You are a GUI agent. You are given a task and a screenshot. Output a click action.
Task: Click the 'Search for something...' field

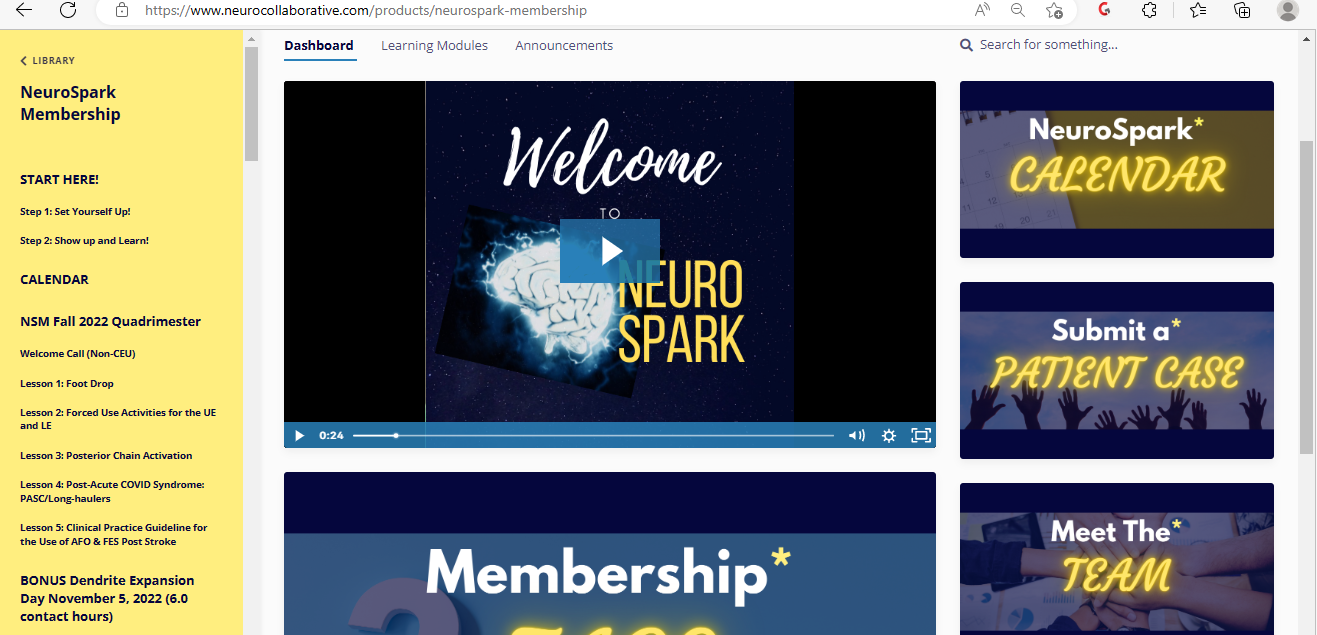coord(1049,45)
